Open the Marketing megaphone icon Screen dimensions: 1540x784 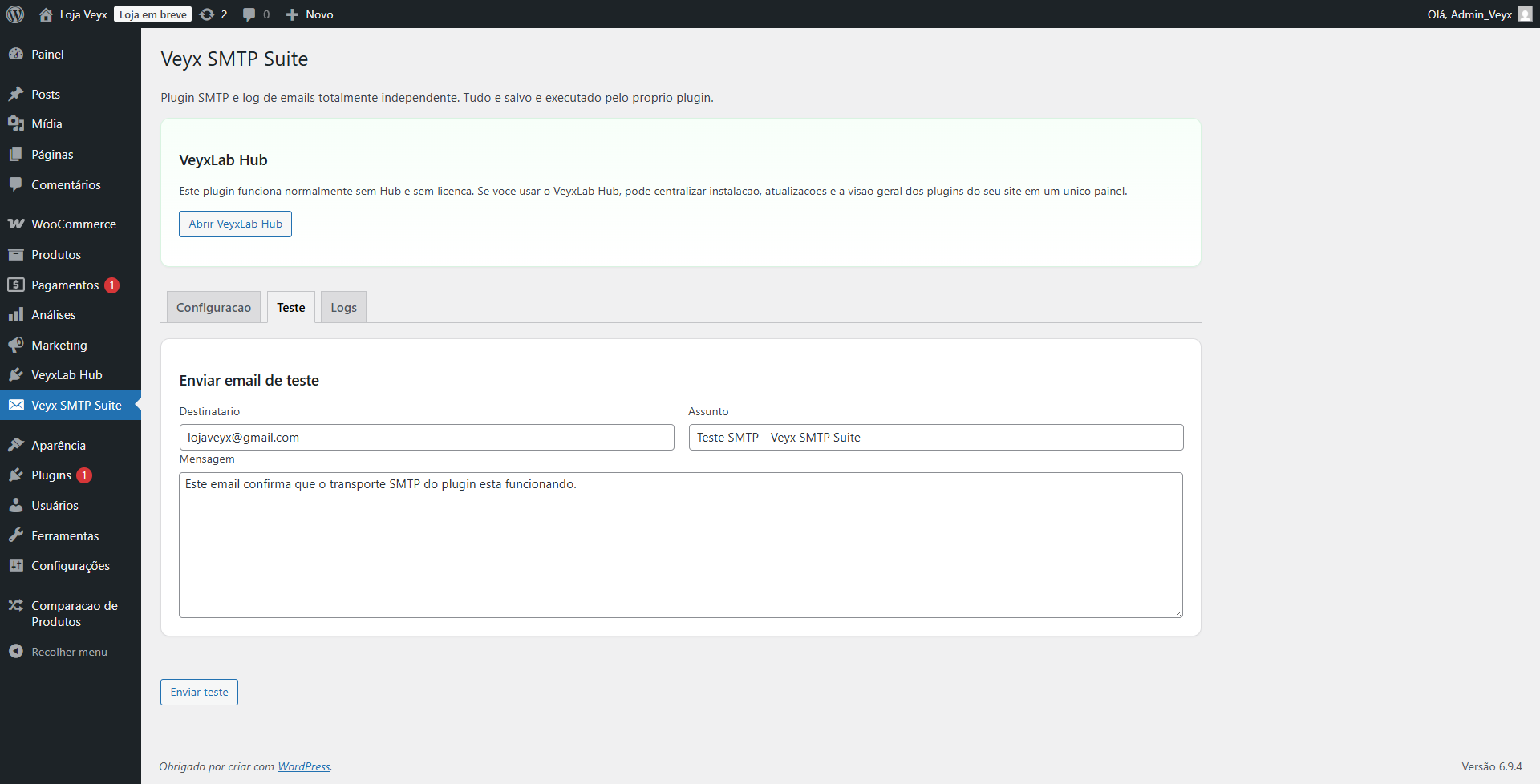pyautogui.click(x=17, y=345)
